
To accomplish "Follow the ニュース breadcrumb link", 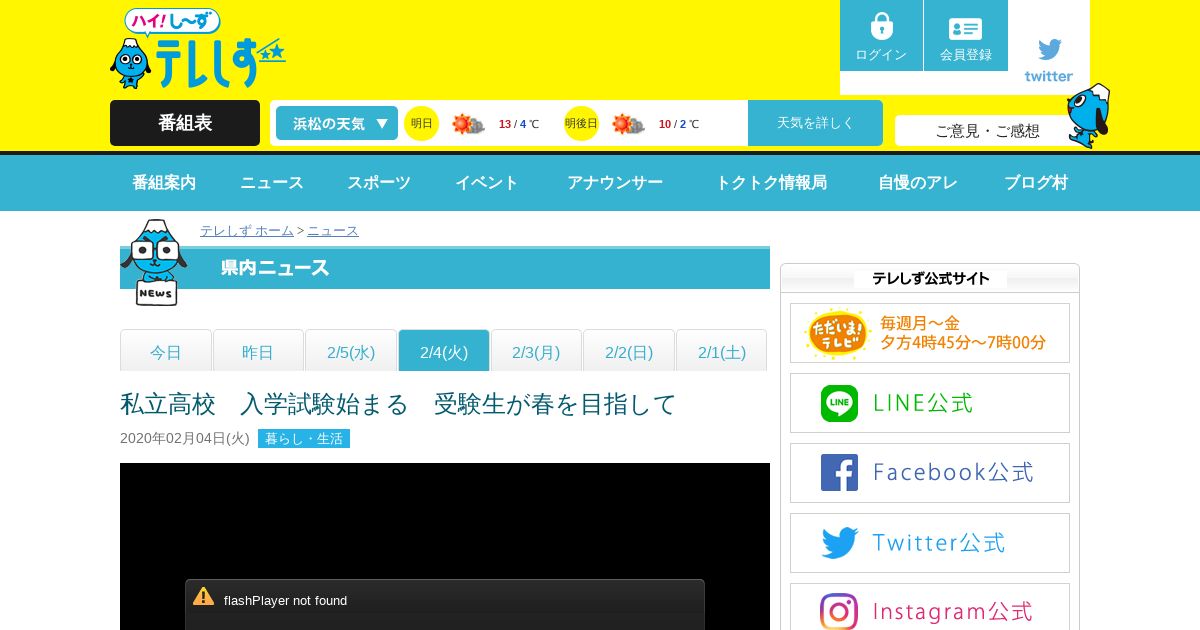I will (333, 231).
